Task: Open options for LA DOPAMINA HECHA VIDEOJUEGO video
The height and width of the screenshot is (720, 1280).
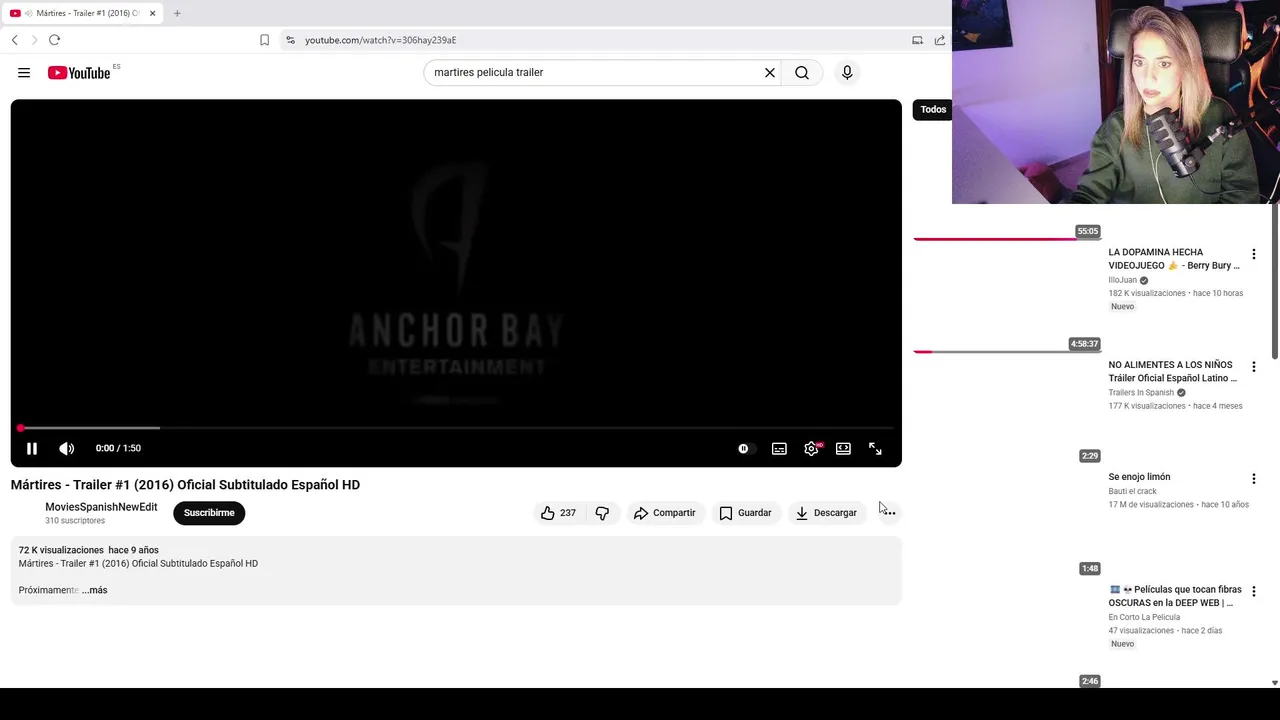Action: (1253, 254)
